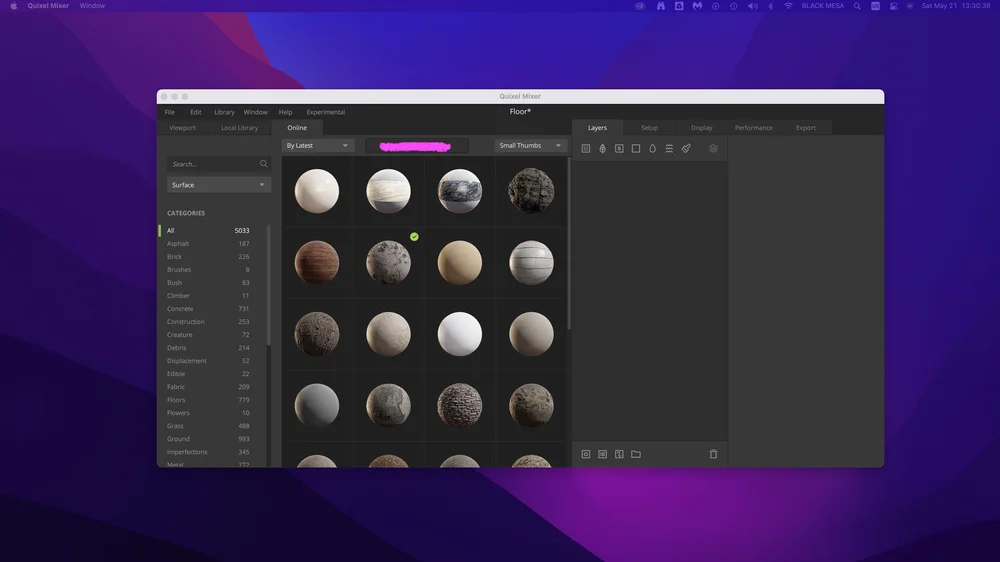Delete layer with the trash icon
1000x562 pixels.
coord(713,454)
